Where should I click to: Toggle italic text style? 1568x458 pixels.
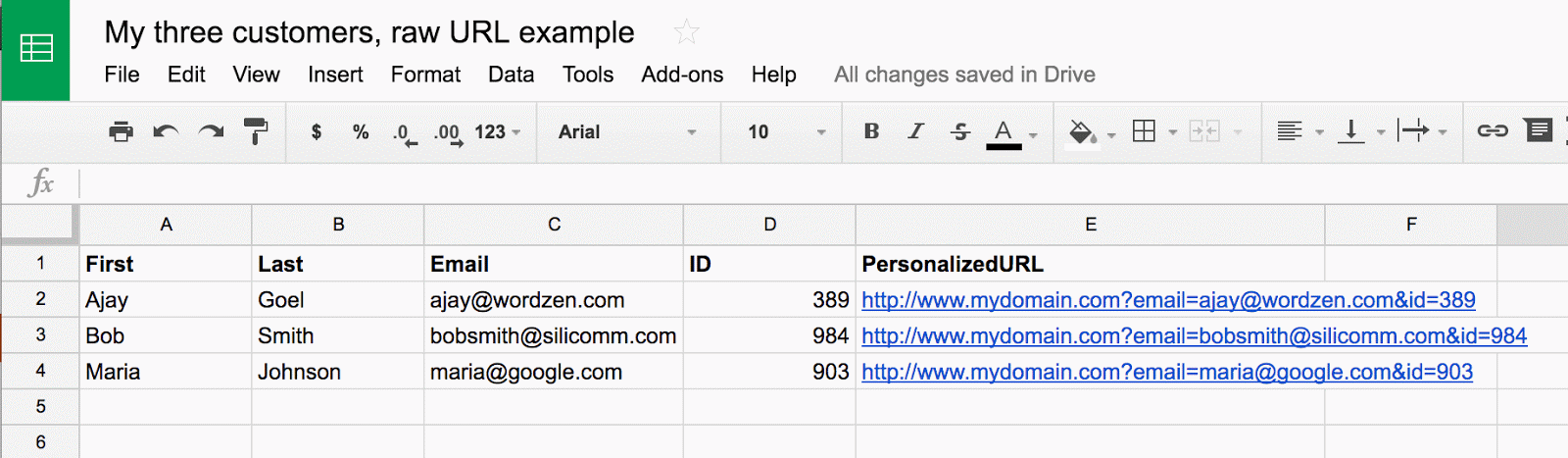pyautogui.click(x=915, y=131)
